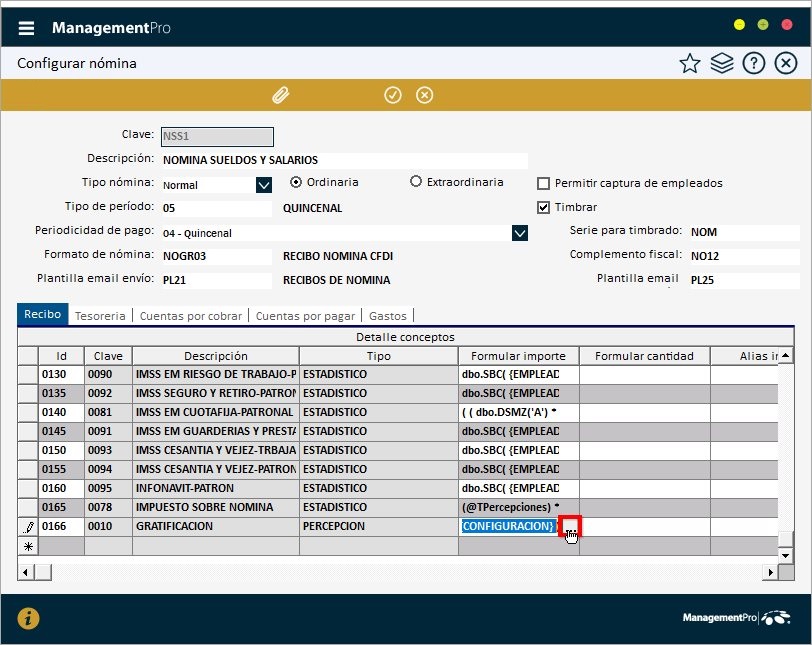This screenshot has height=645, width=812.
Task: Select the ( ( dbo.DSMZ('A') formula cell
Action: (518, 412)
